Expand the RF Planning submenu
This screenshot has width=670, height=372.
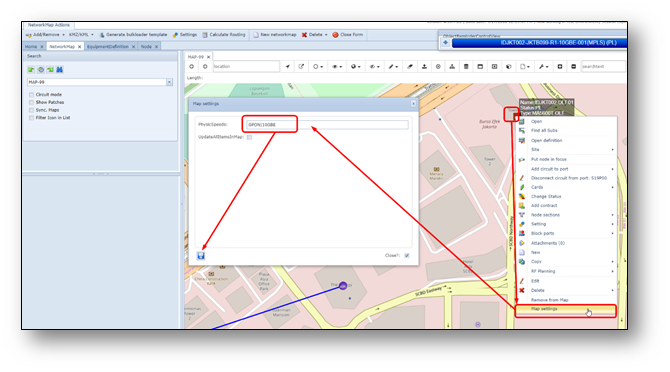tap(566, 271)
